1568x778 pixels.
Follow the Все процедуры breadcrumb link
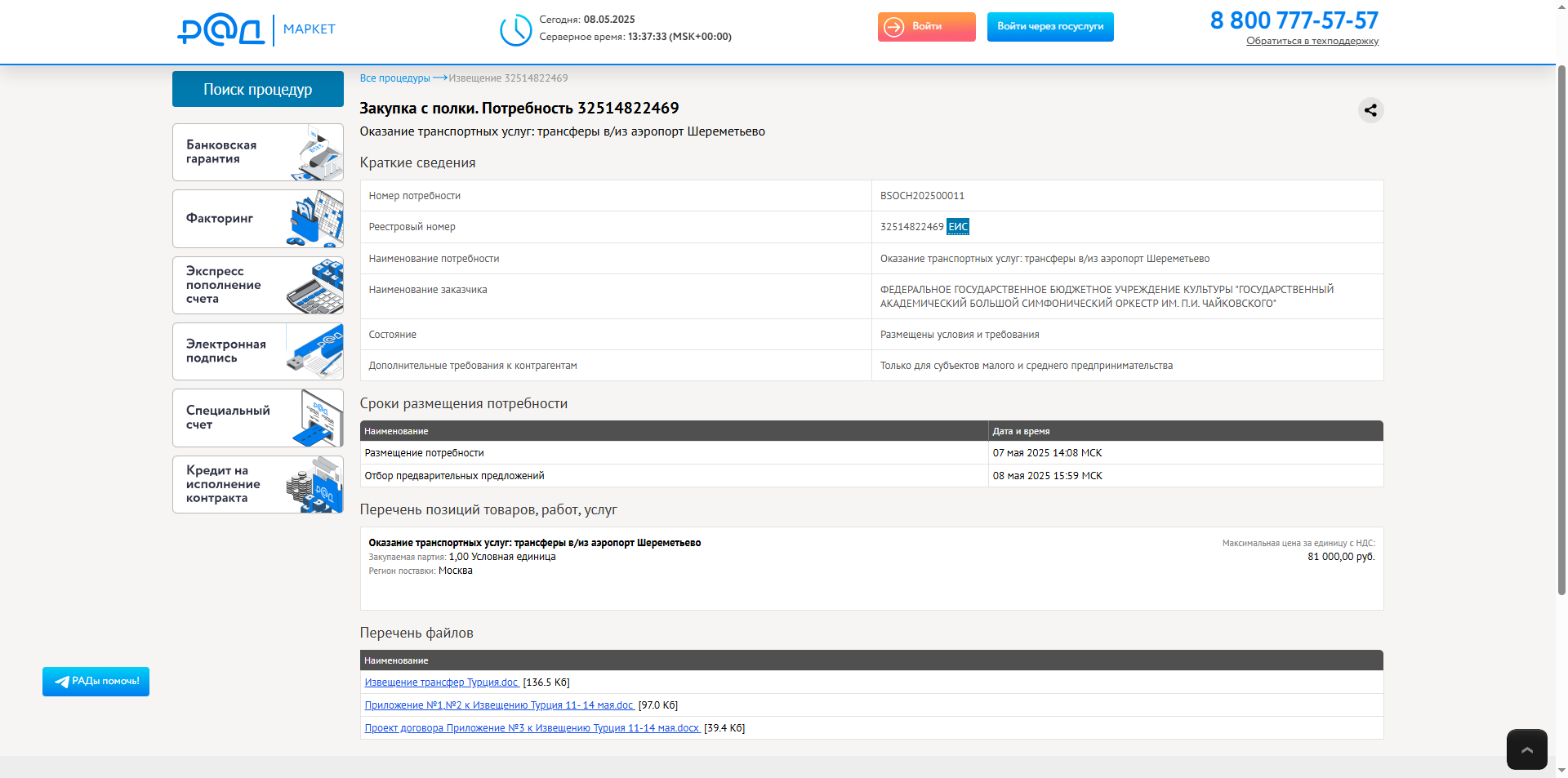395,78
